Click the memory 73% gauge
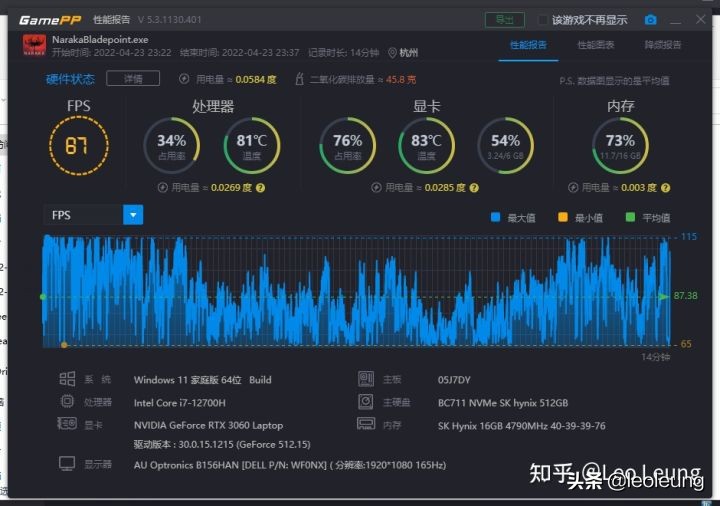Viewport: 720px width, 506px height. [620, 146]
